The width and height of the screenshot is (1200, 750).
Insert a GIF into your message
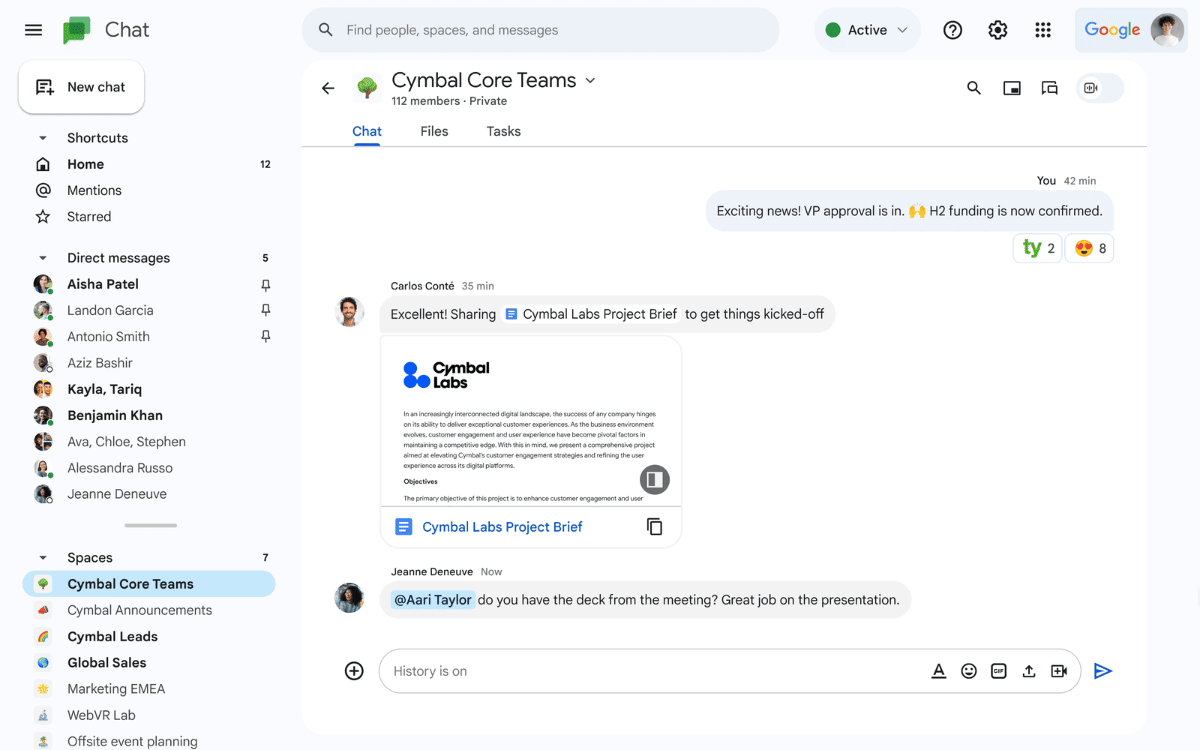point(998,671)
